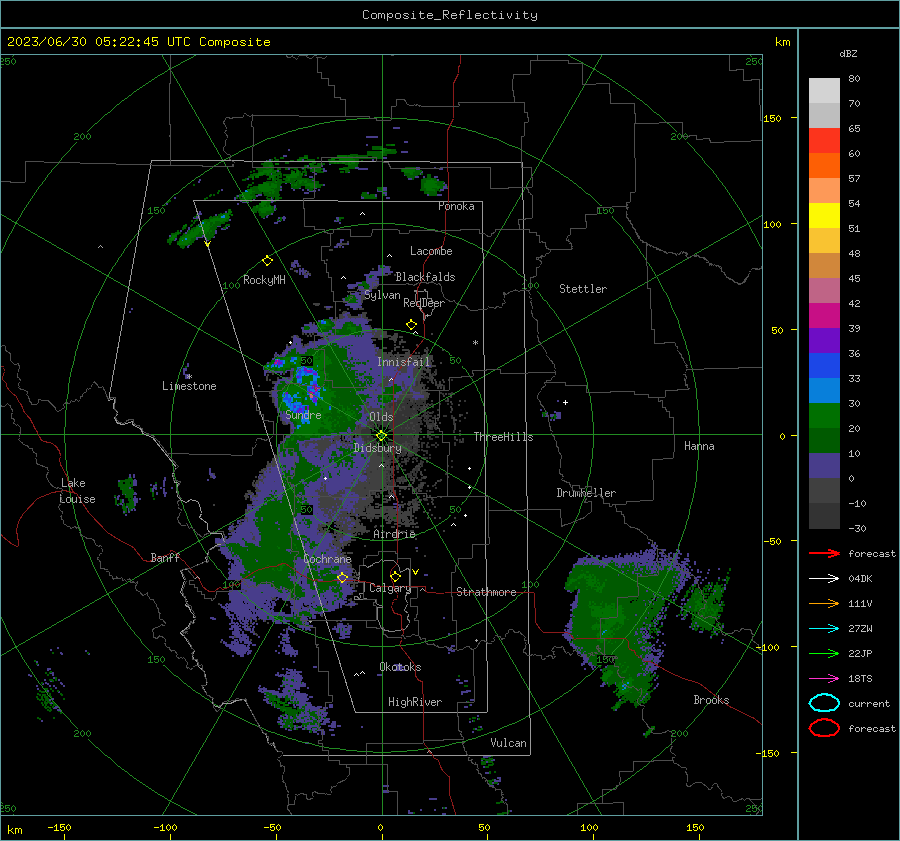This screenshot has width=900, height=841.
Task: Pick the royal blue swatch in dBZ legend
Action: tap(824, 365)
